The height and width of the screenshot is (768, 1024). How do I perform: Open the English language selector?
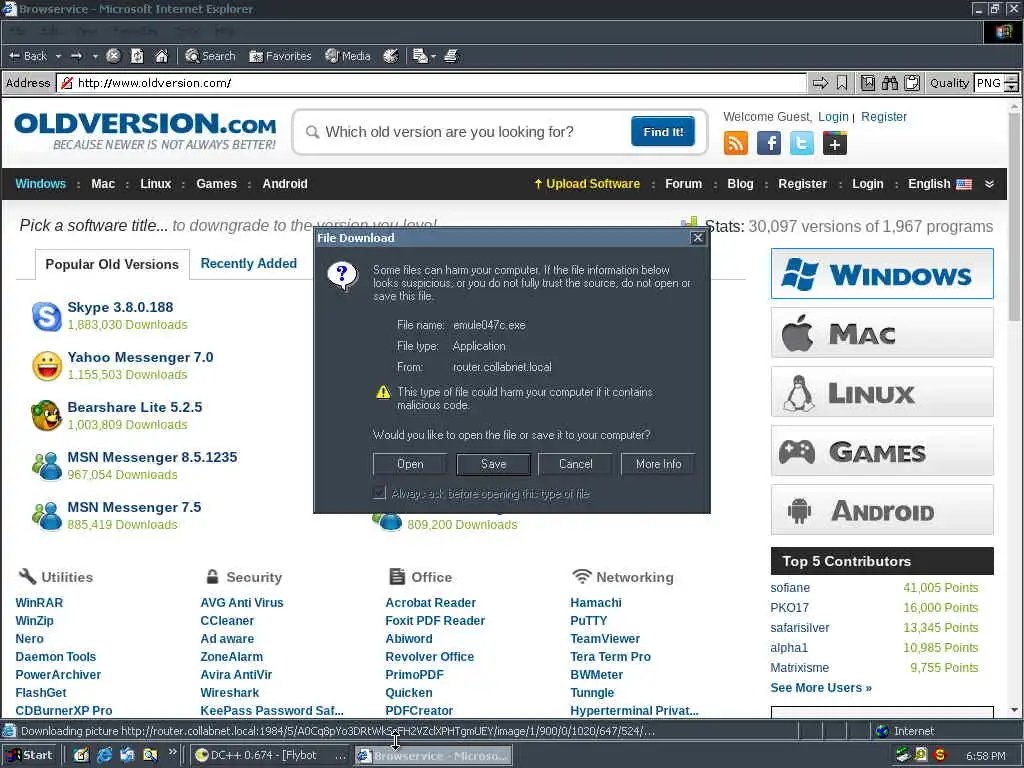(x=939, y=184)
